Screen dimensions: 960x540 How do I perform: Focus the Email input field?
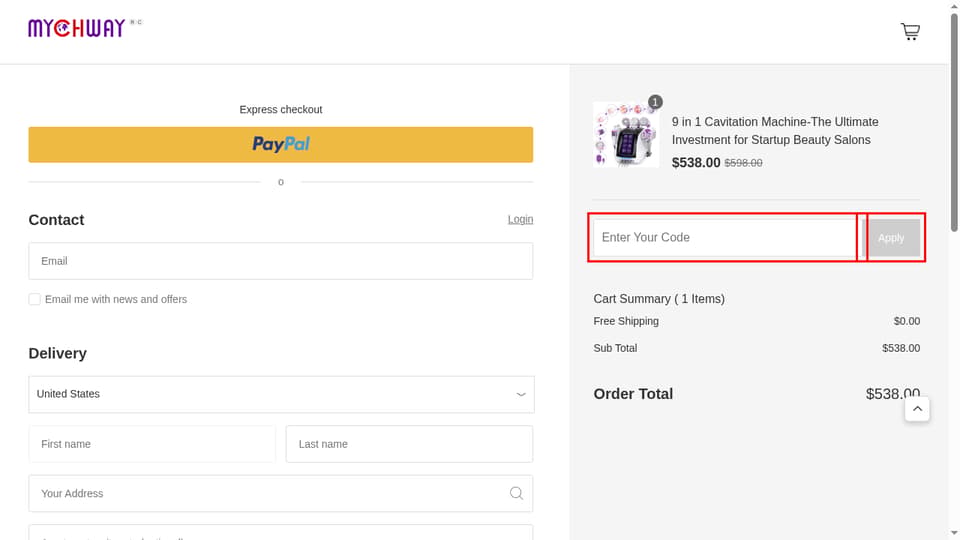click(280, 261)
